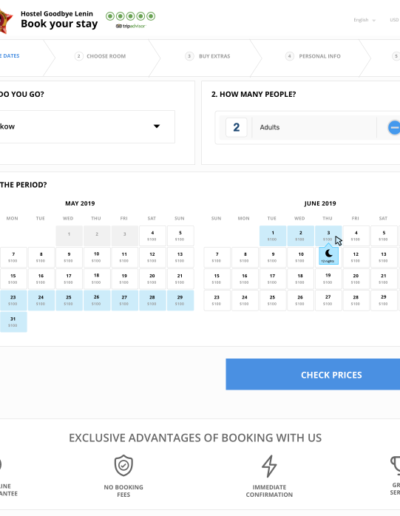Viewport: 400px width, 516px height.
Task: Select June 20 in the calendar
Action: click(356, 279)
